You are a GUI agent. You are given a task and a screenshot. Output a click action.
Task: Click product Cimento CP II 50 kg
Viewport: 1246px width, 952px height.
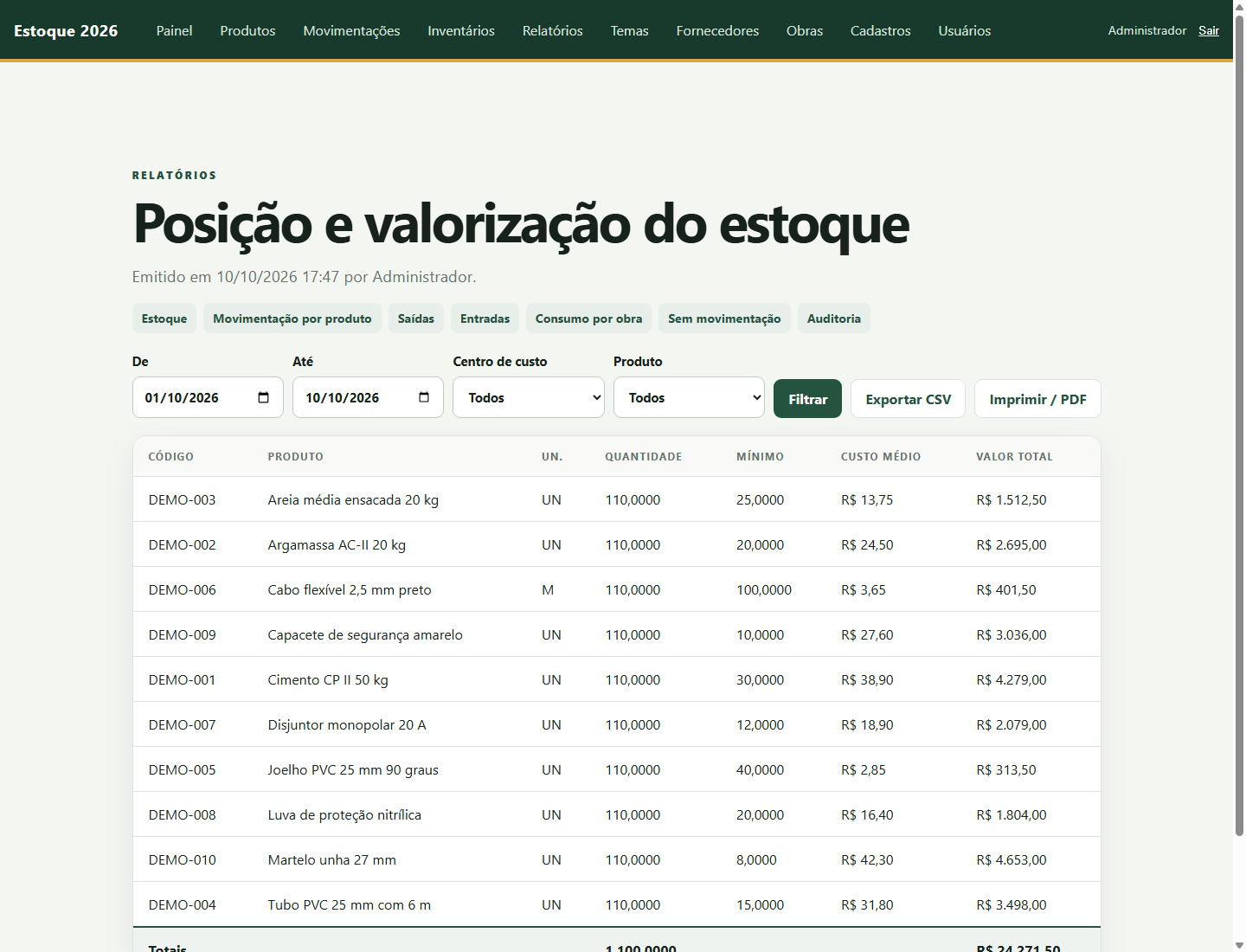pyautogui.click(x=328, y=679)
